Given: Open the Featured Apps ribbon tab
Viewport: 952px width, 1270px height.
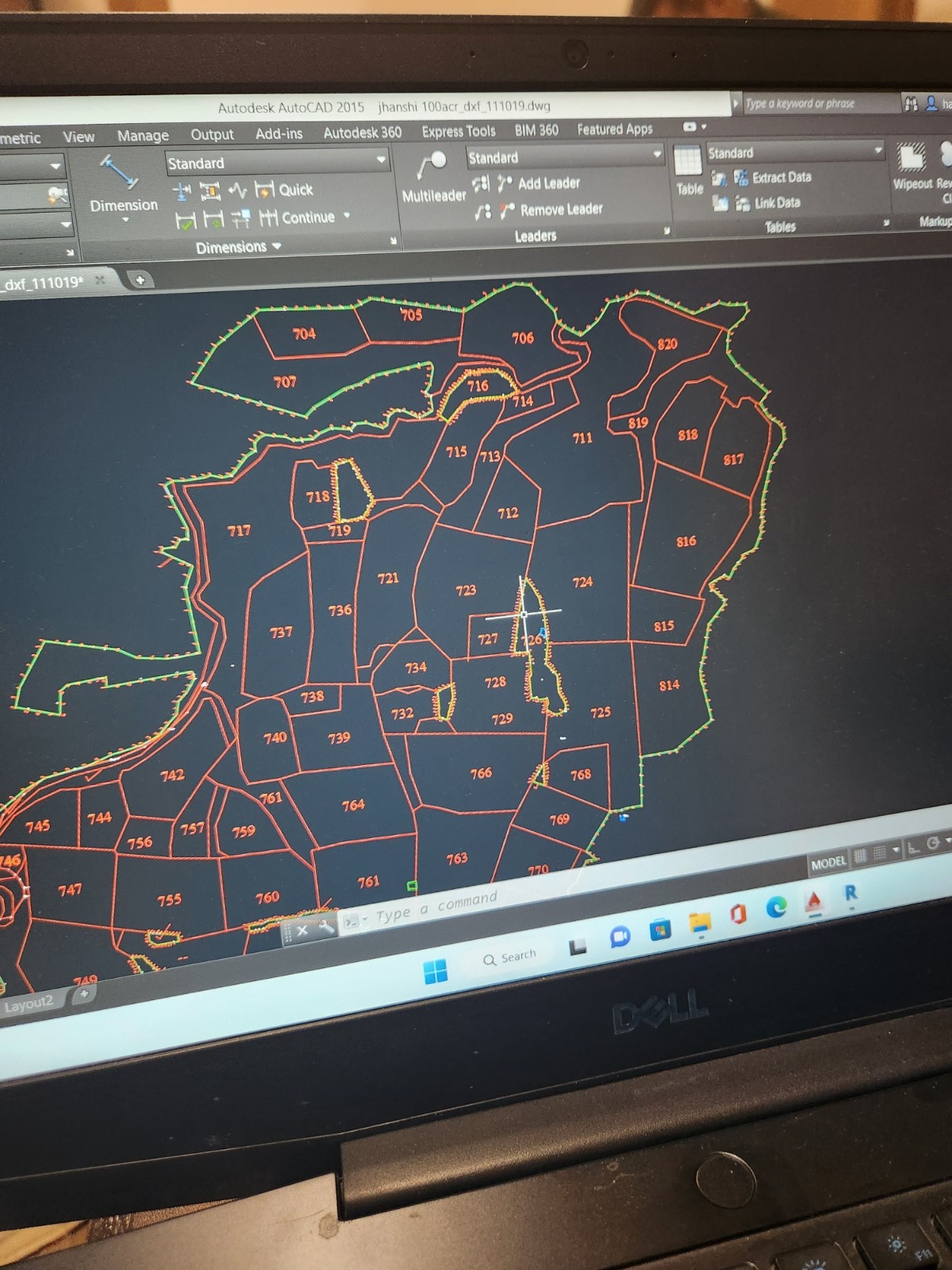Looking at the screenshot, I should click(615, 129).
